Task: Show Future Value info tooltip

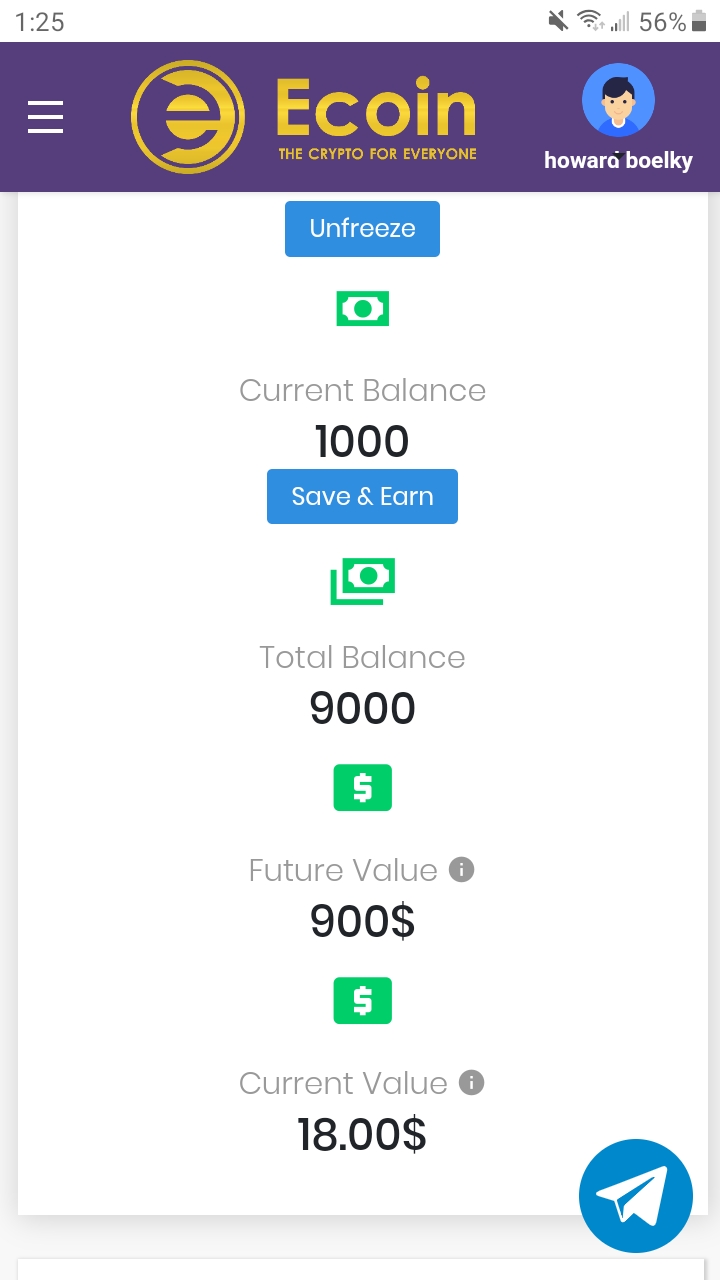Action: pyautogui.click(x=461, y=870)
